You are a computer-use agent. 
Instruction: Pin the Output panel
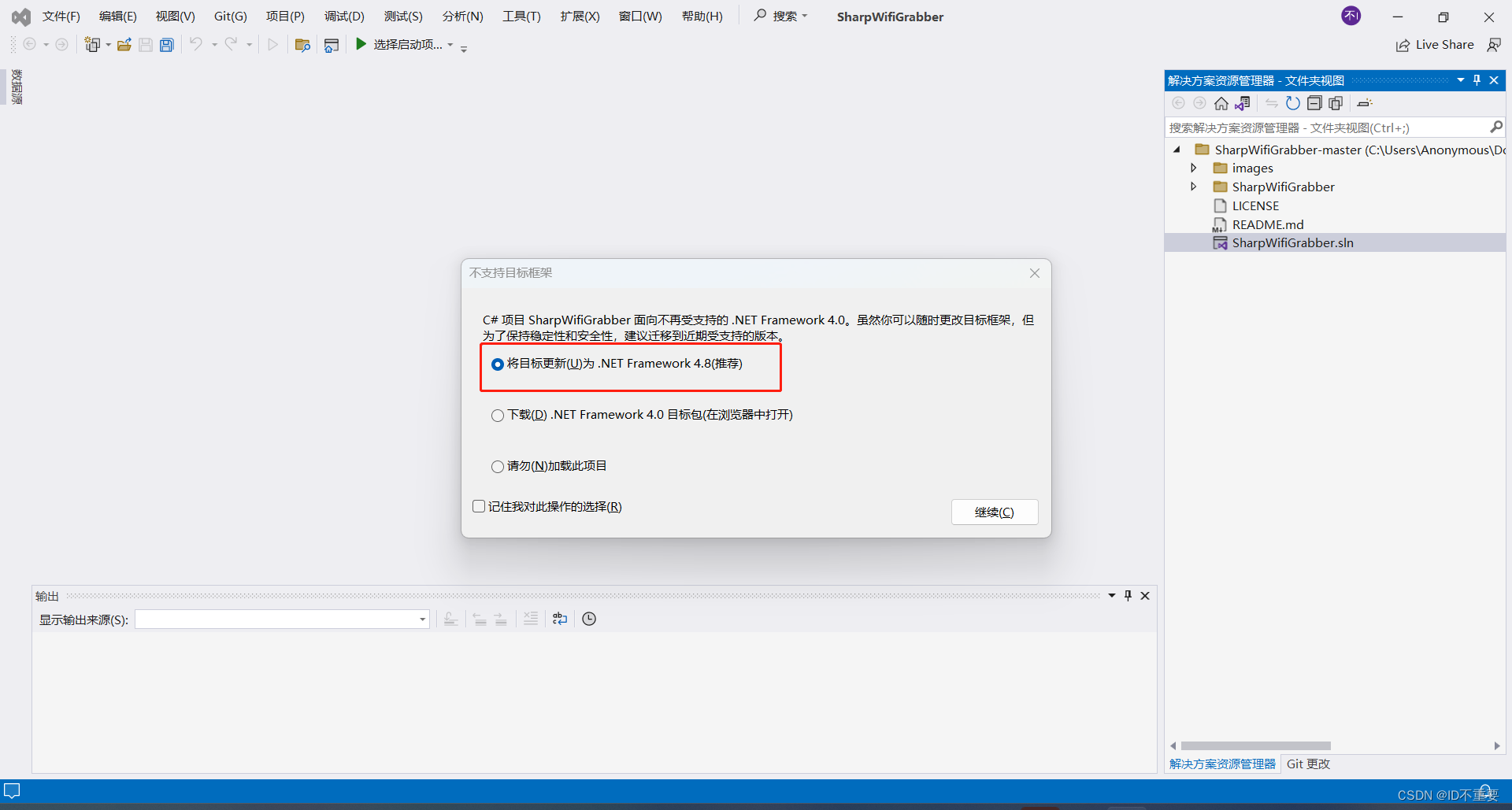(x=1128, y=596)
